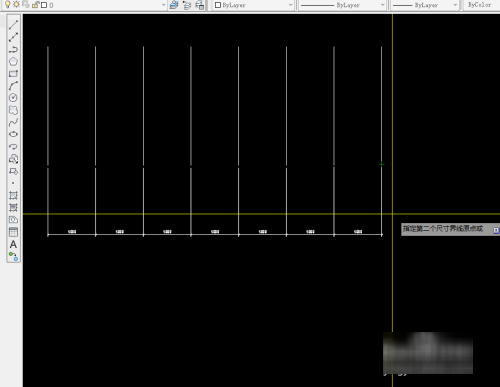
Task: Pick the Spline curve tool
Action: pyautogui.click(x=13, y=122)
